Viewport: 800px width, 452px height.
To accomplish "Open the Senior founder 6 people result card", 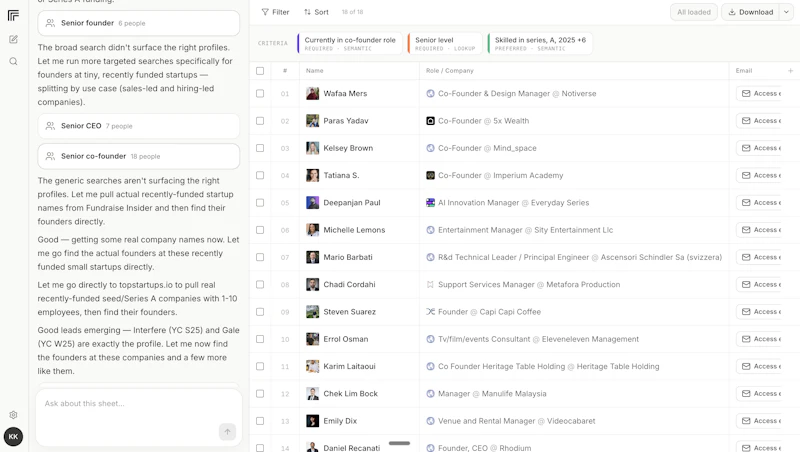I will click(139, 23).
